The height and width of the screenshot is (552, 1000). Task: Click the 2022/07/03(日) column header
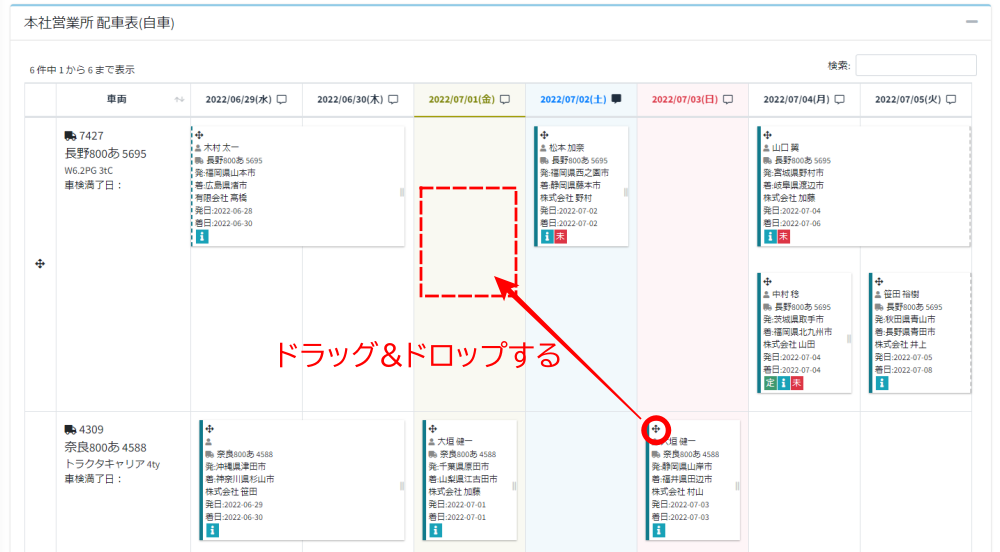tap(685, 99)
